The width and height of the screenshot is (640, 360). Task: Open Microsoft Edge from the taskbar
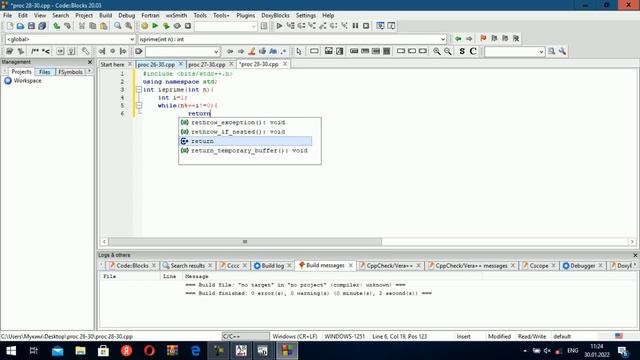coord(196,350)
